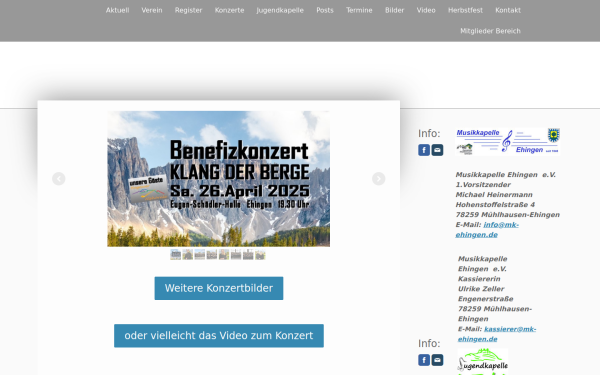
Task: Show previous slide with left arrow
Action: 59,179
